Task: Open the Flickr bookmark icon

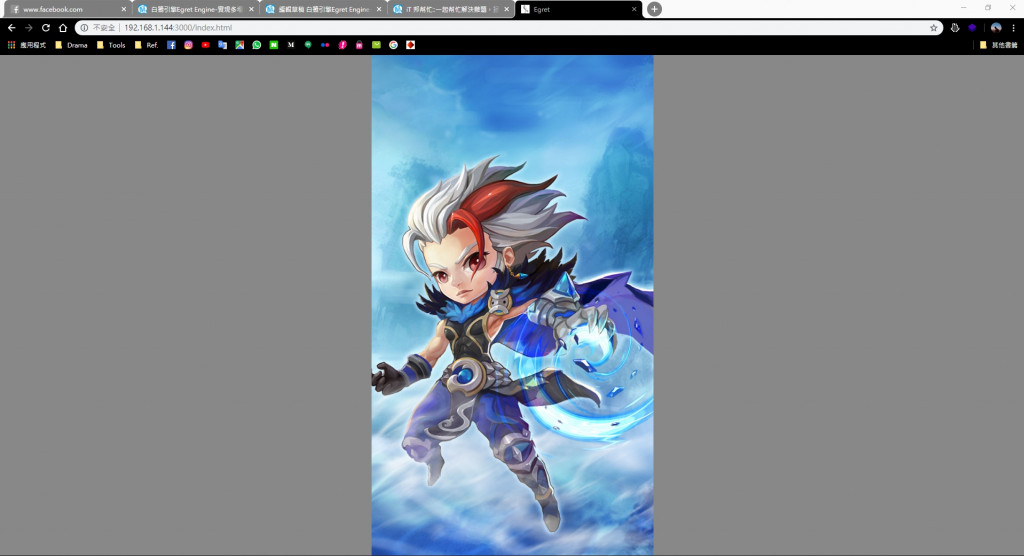Action: [325, 45]
